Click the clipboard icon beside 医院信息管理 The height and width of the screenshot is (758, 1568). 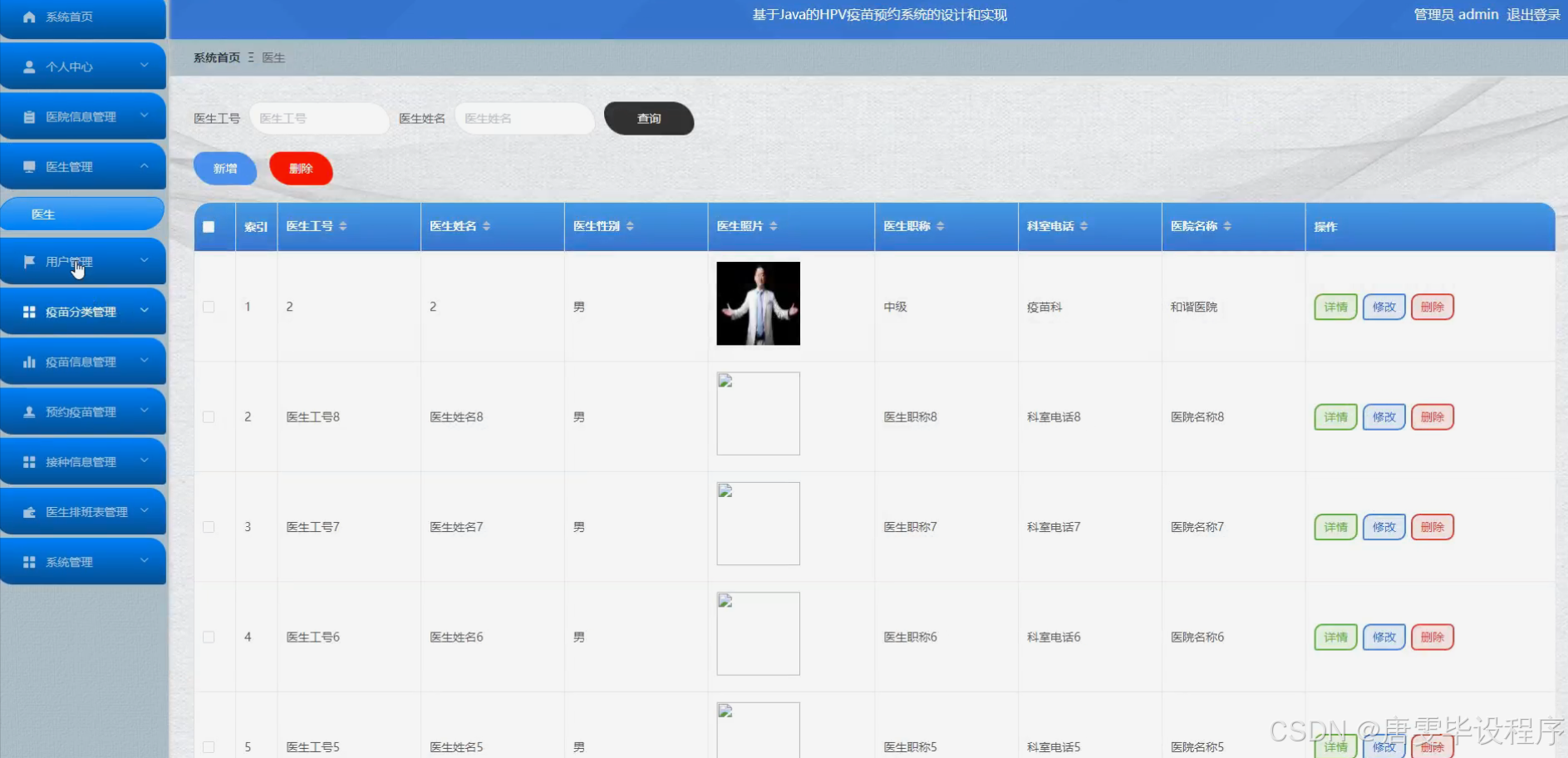29,117
